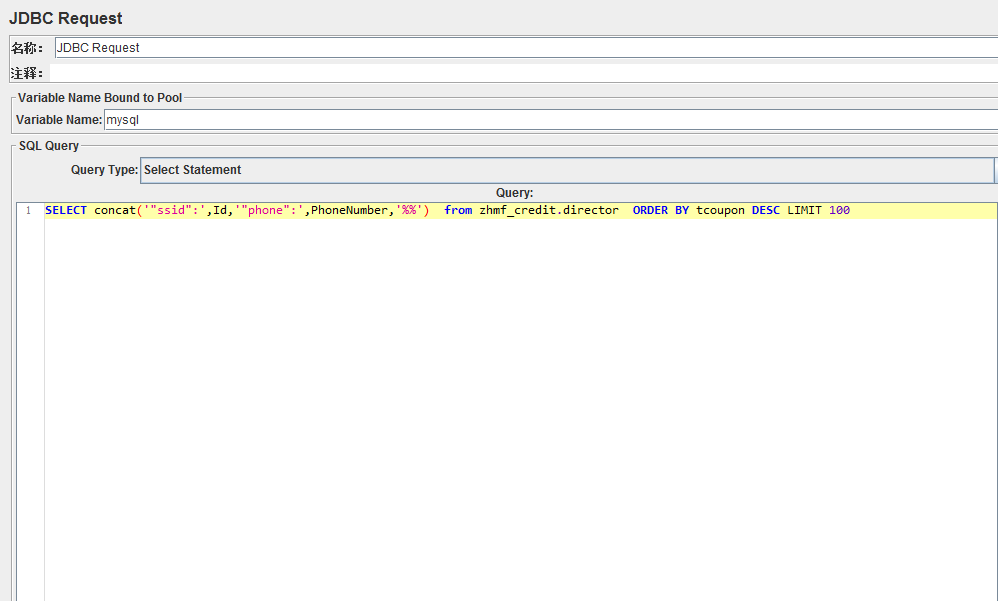The image size is (998, 601).
Task: Click the JDBC Request panel title
Action: click(x=66, y=18)
